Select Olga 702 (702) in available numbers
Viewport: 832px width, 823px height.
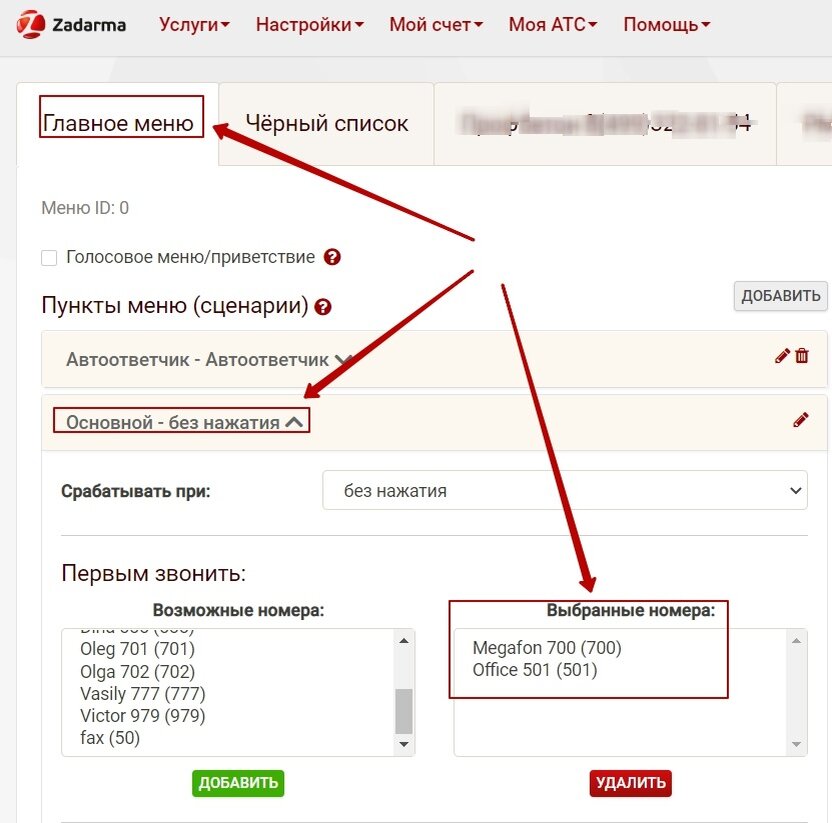[137, 672]
